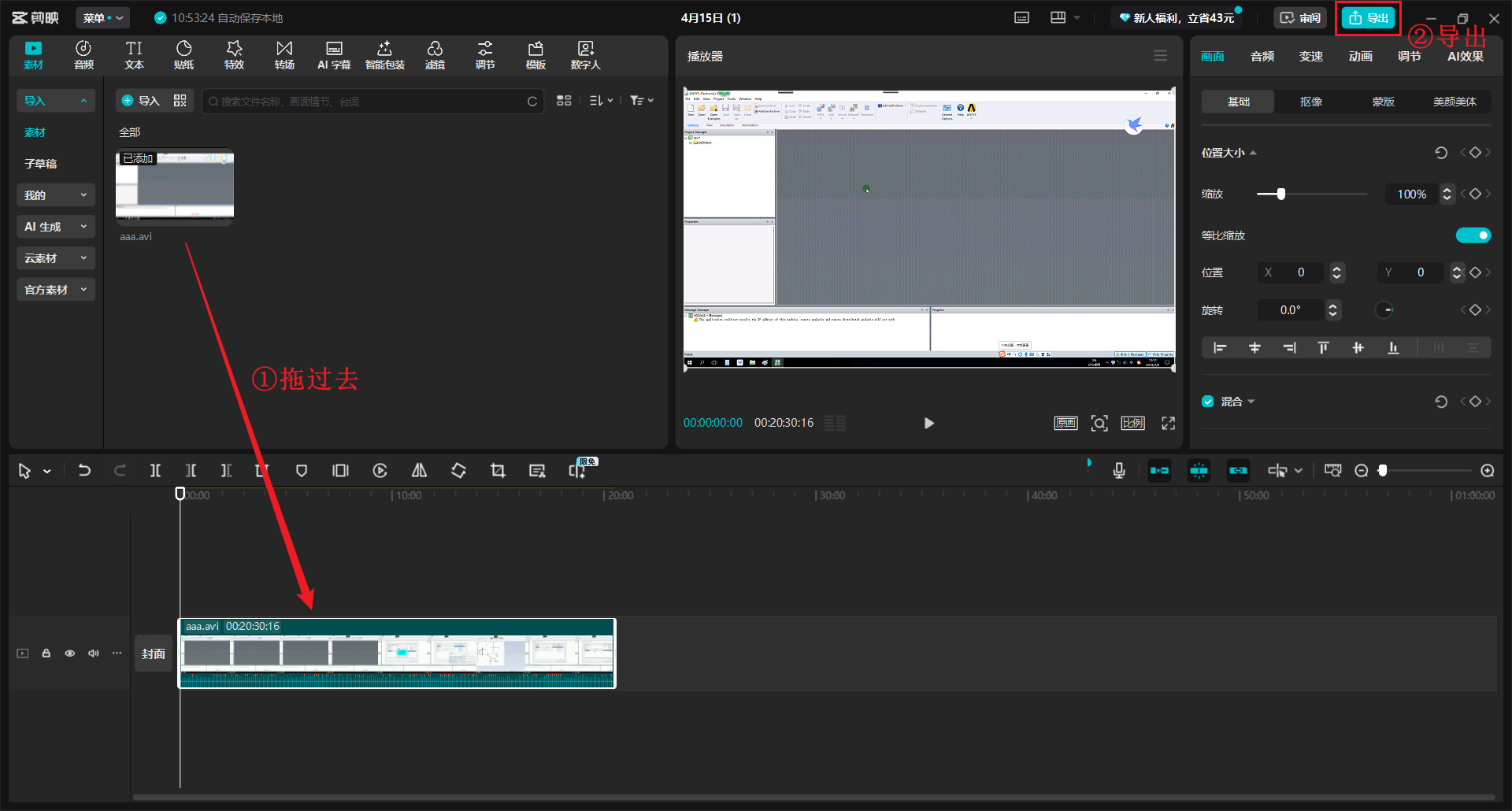1512x811 pixels.
Task: Open the 文本 text tool
Action: (134, 55)
